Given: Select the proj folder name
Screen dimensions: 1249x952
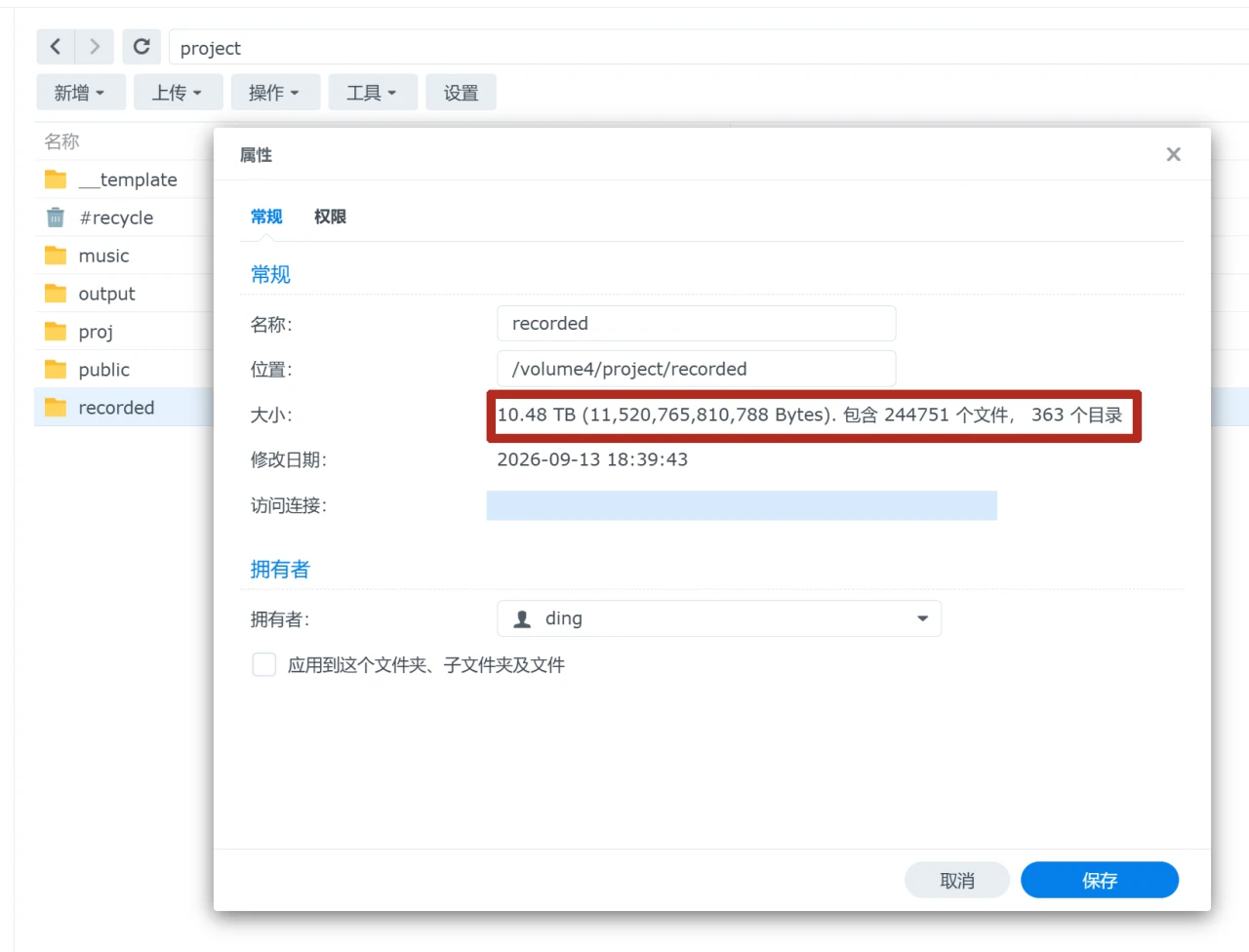Looking at the screenshot, I should click(x=96, y=332).
